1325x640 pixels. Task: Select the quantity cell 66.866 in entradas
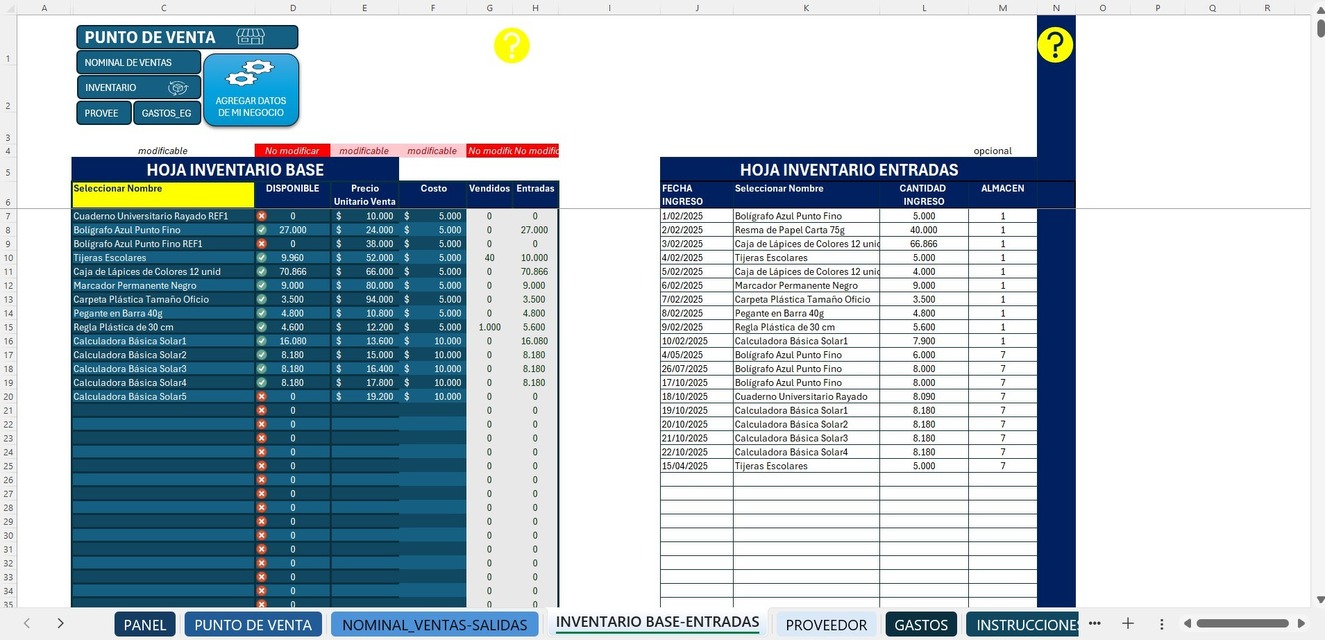(x=924, y=244)
